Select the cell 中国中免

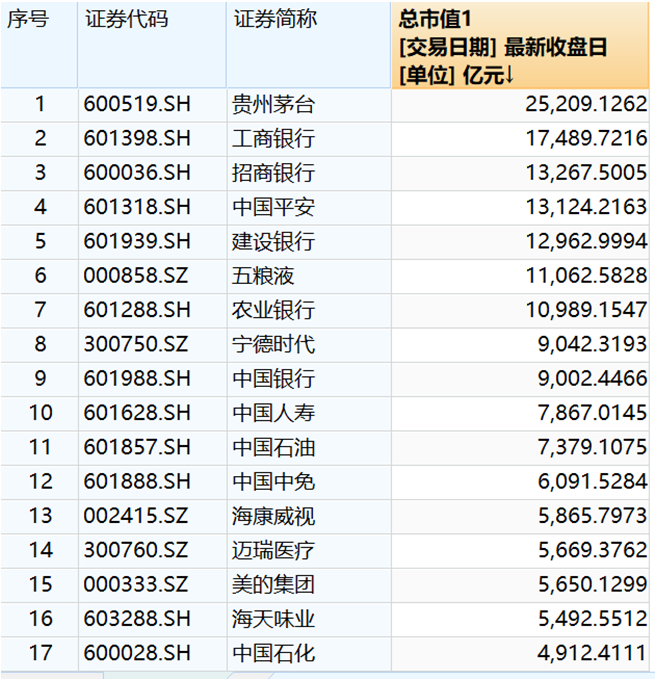click(x=309, y=482)
